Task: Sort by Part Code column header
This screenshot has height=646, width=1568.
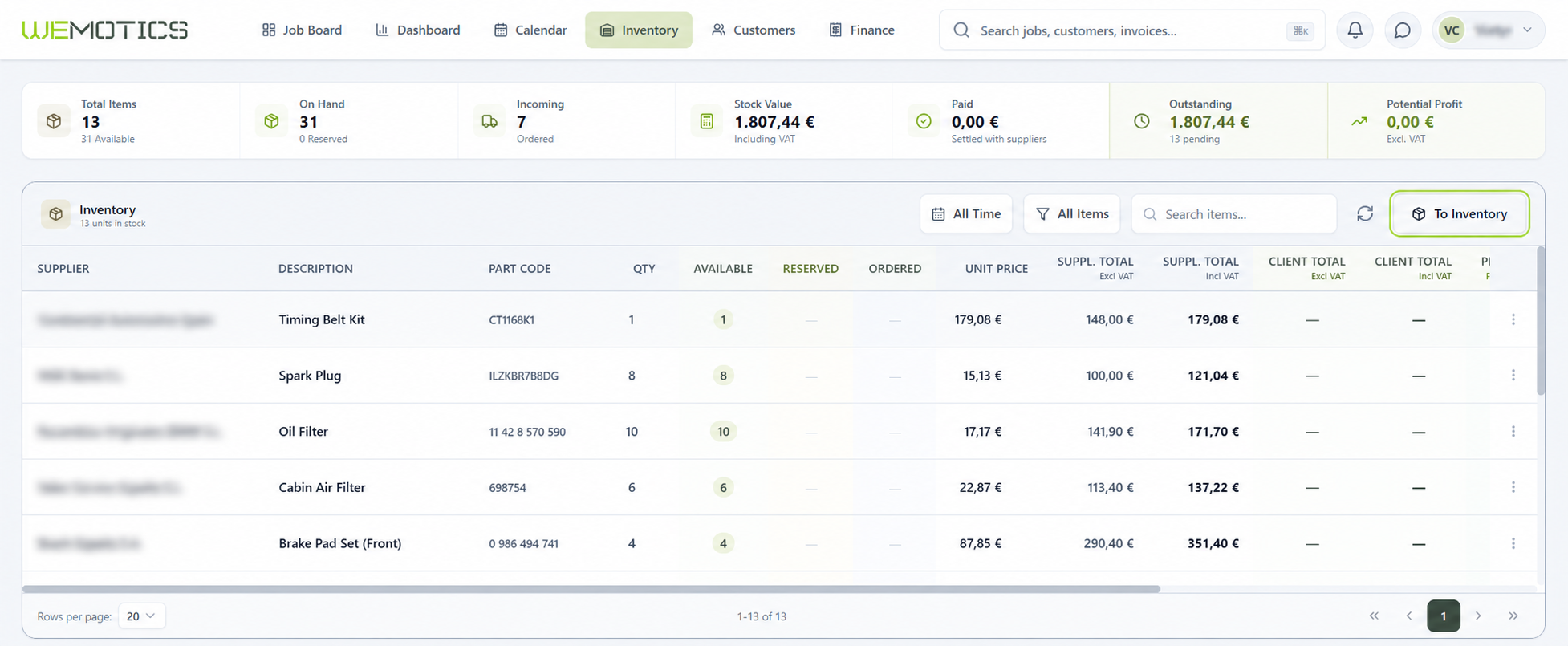Action: (520, 269)
